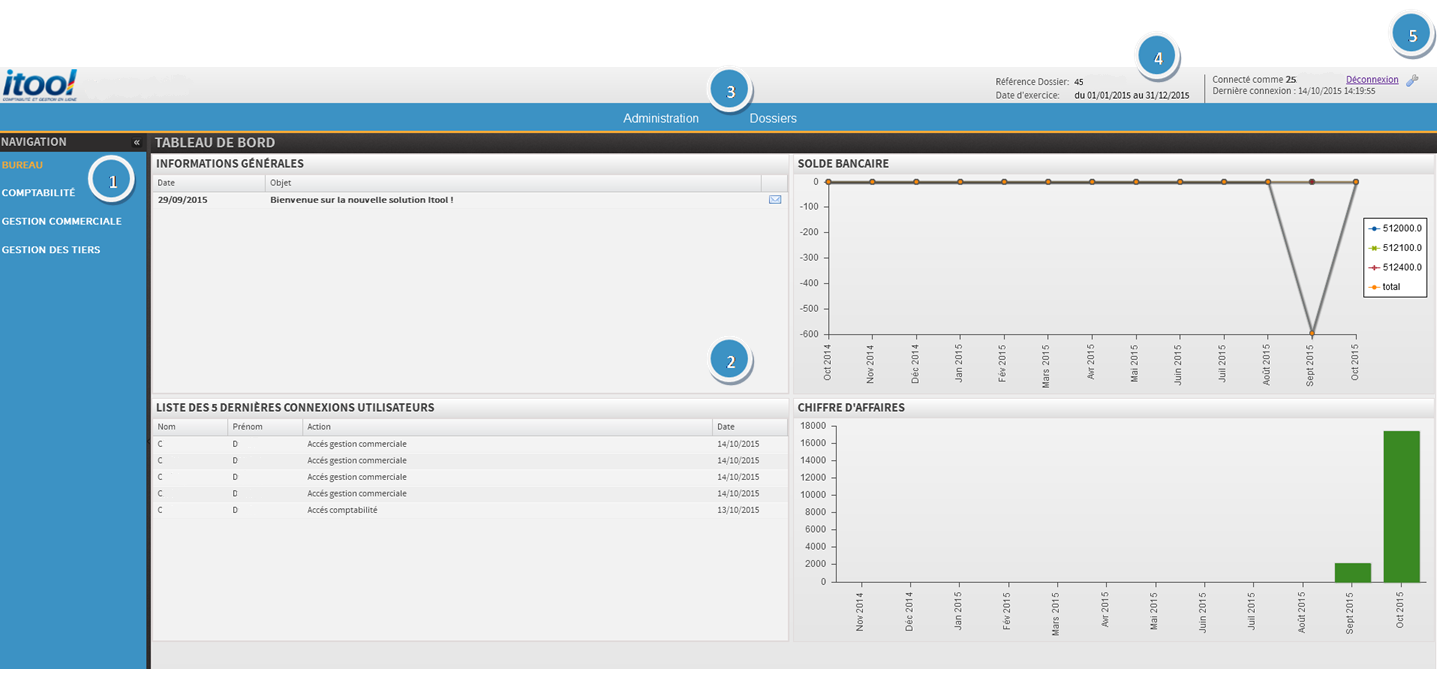This screenshot has height=697, width=1437.
Task: Open the Administration menu
Action: (x=661, y=118)
